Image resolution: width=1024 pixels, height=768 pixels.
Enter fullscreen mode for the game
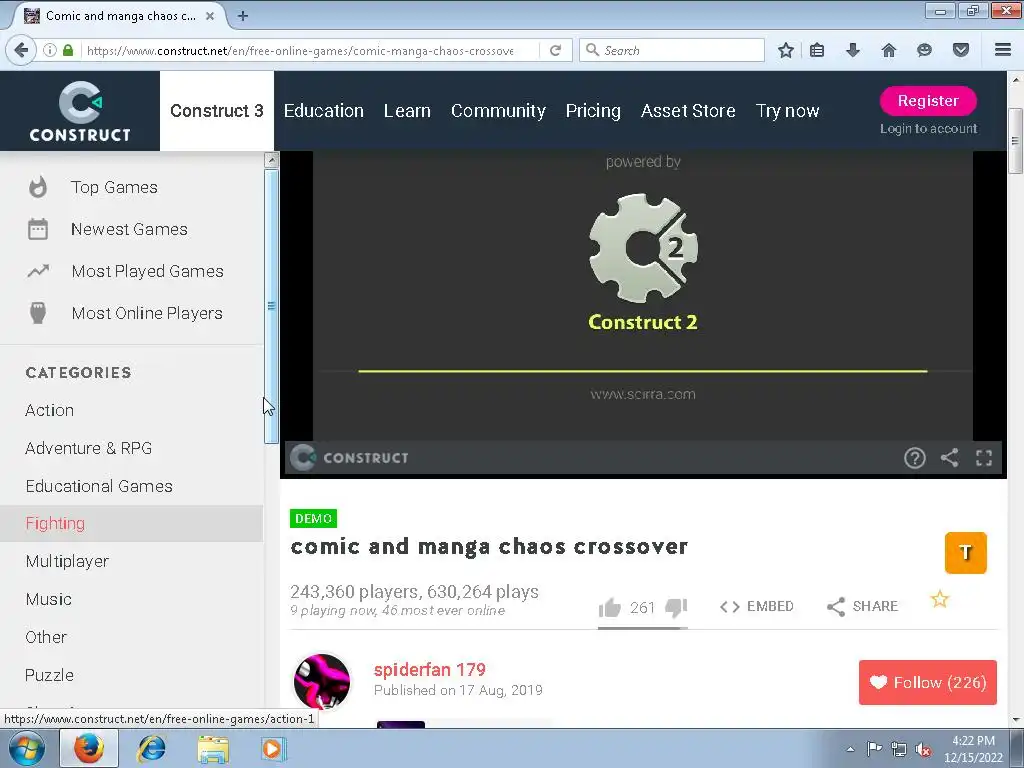984,458
